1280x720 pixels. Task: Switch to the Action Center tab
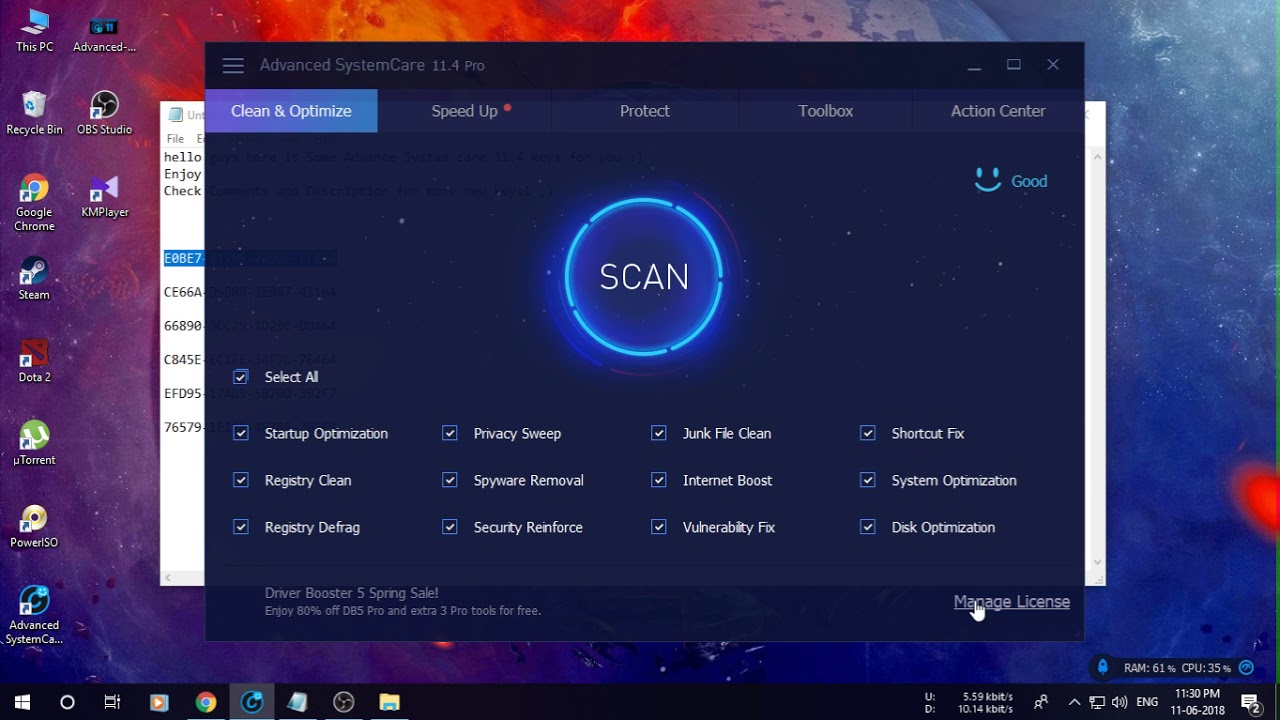[x=998, y=111]
